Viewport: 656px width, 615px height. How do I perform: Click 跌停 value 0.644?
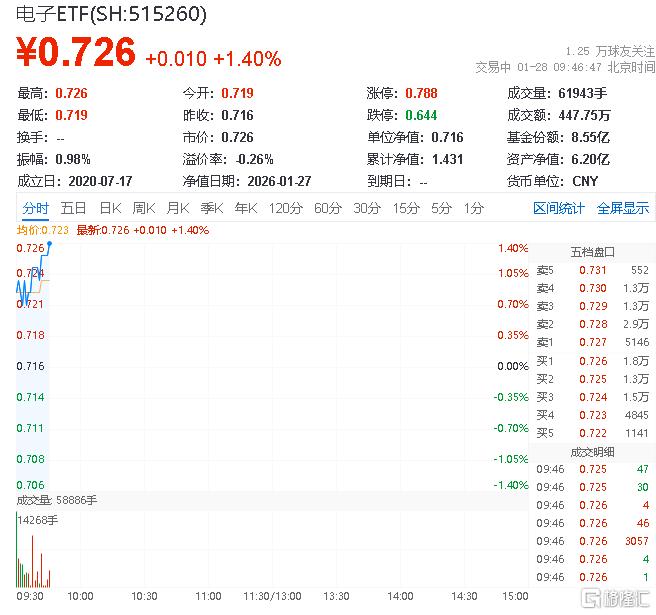click(421, 115)
